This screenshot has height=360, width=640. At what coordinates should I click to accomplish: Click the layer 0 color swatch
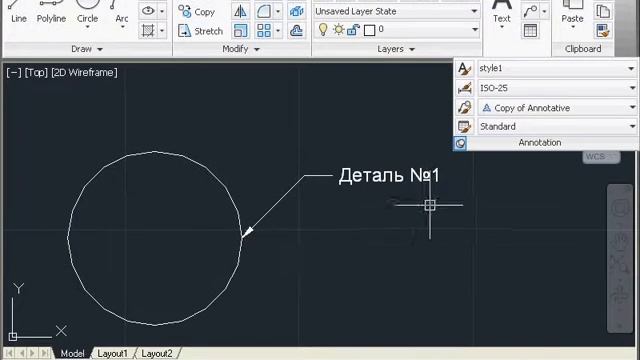(369, 30)
